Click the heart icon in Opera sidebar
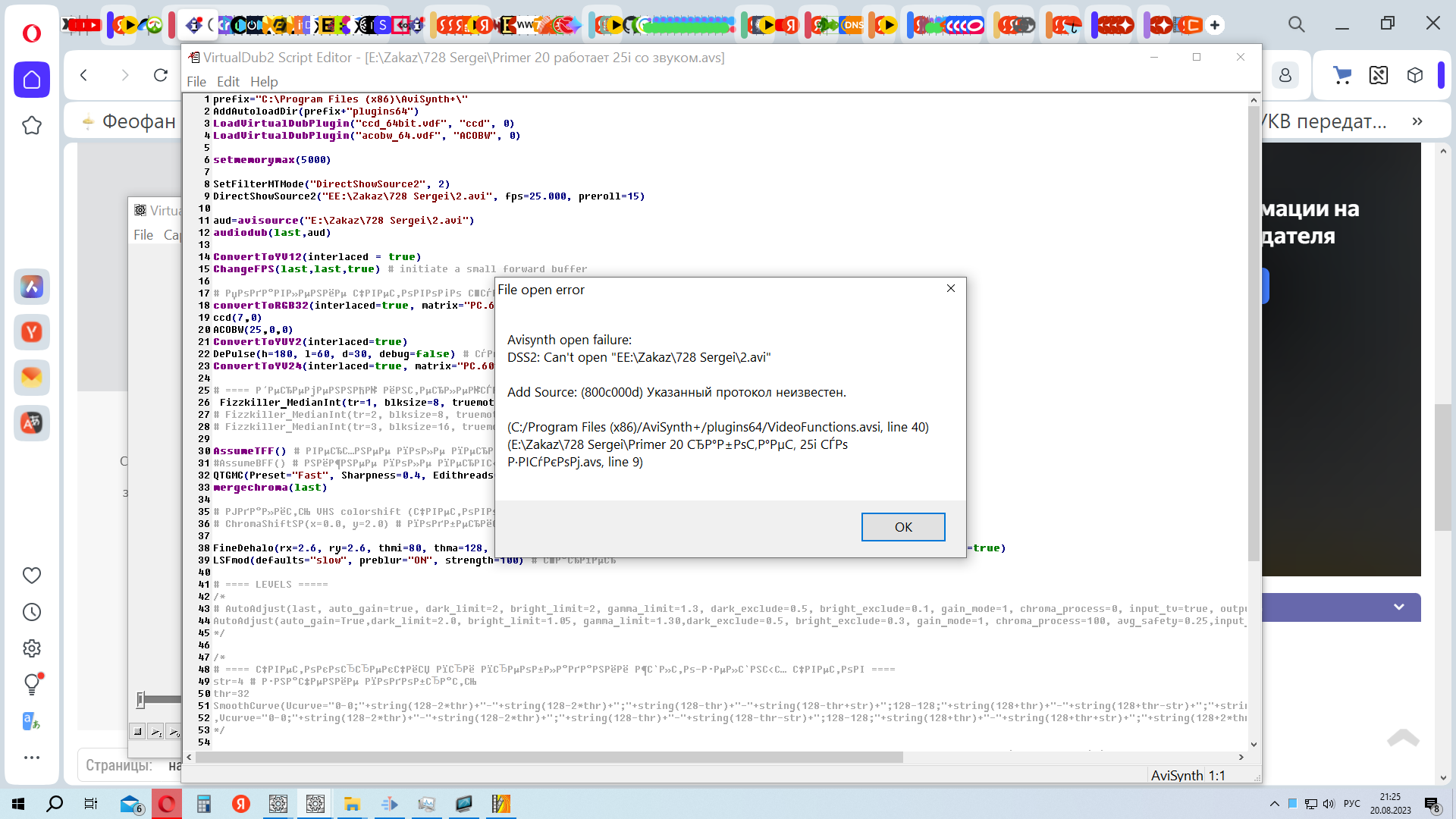Image resolution: width=1456 pixels, height=819 pixels. [x=32, y=576]
